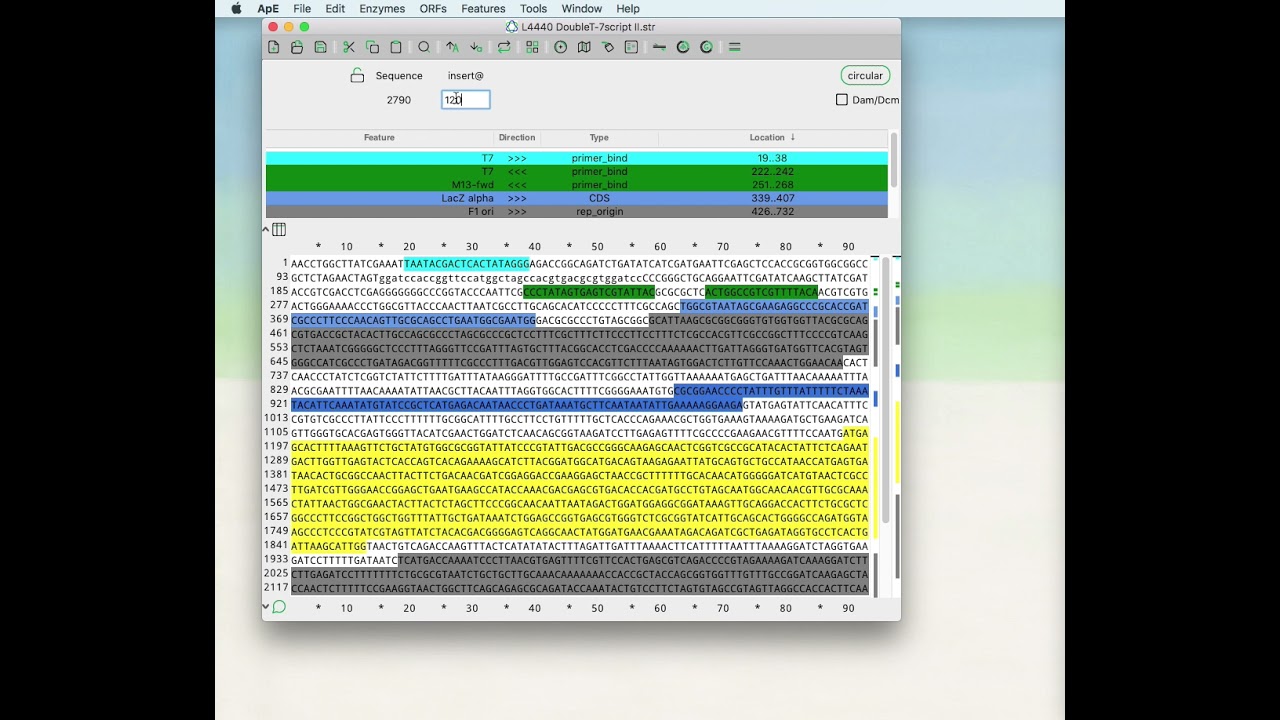The image size is (1280, 720).
Task: Click the title bar file proxy icon
Action: 512,27
